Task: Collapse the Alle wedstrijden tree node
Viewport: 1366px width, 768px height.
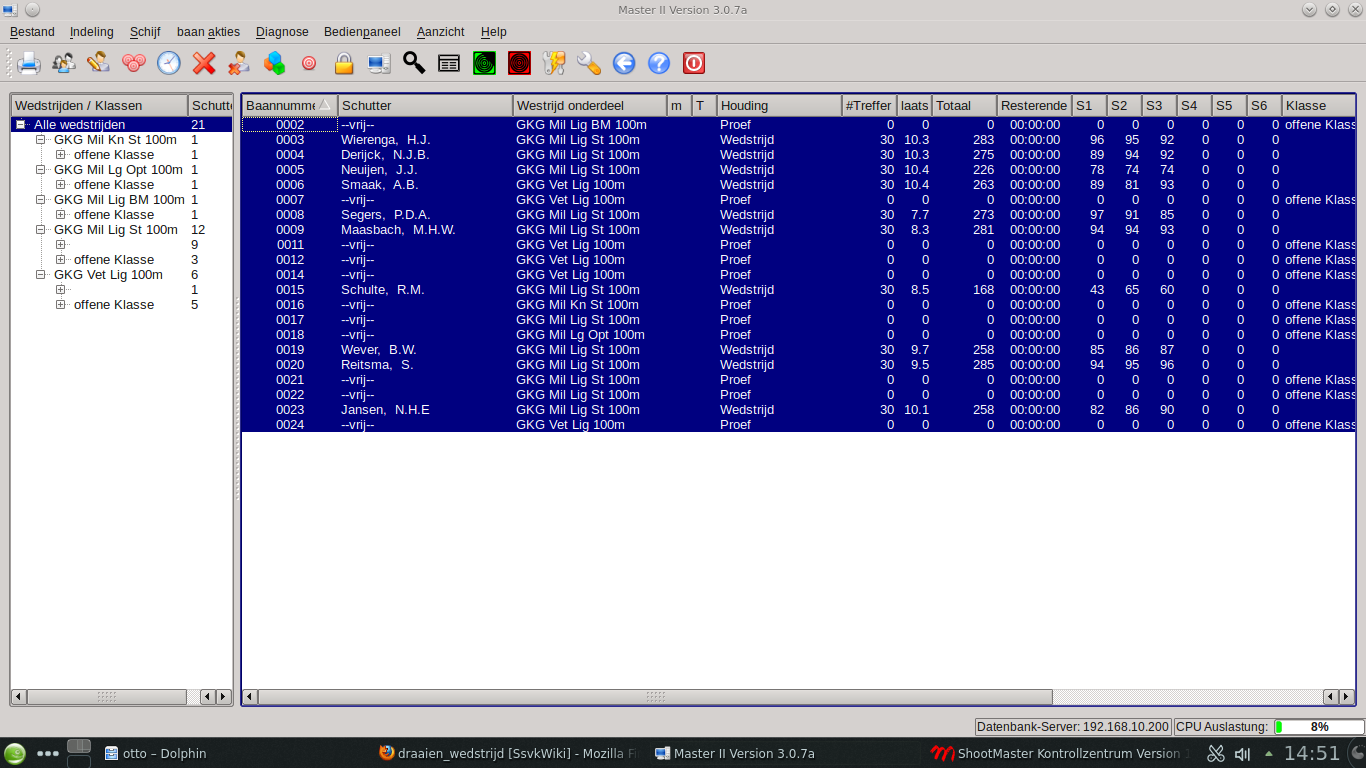Action: pyautogui.click(x=21, y=125)
